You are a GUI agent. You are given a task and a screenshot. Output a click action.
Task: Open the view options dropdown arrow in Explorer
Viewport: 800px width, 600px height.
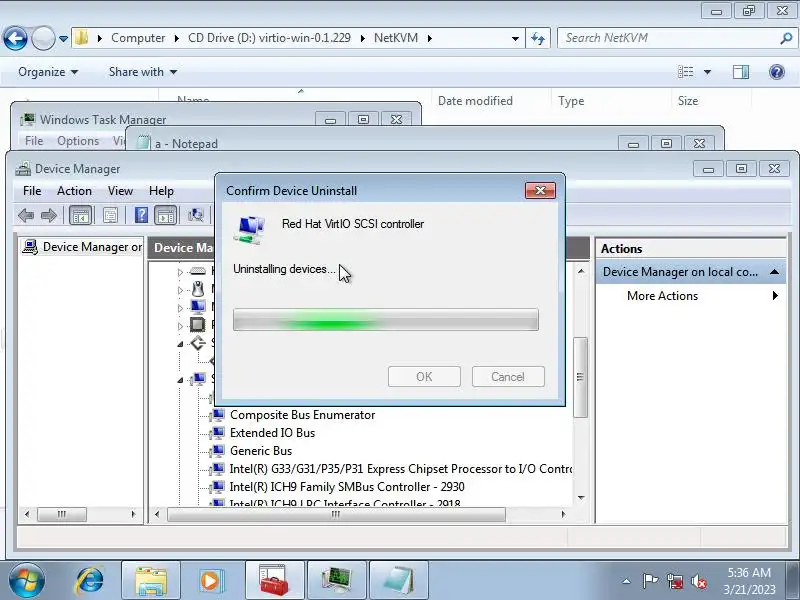[x=707, y=72]
